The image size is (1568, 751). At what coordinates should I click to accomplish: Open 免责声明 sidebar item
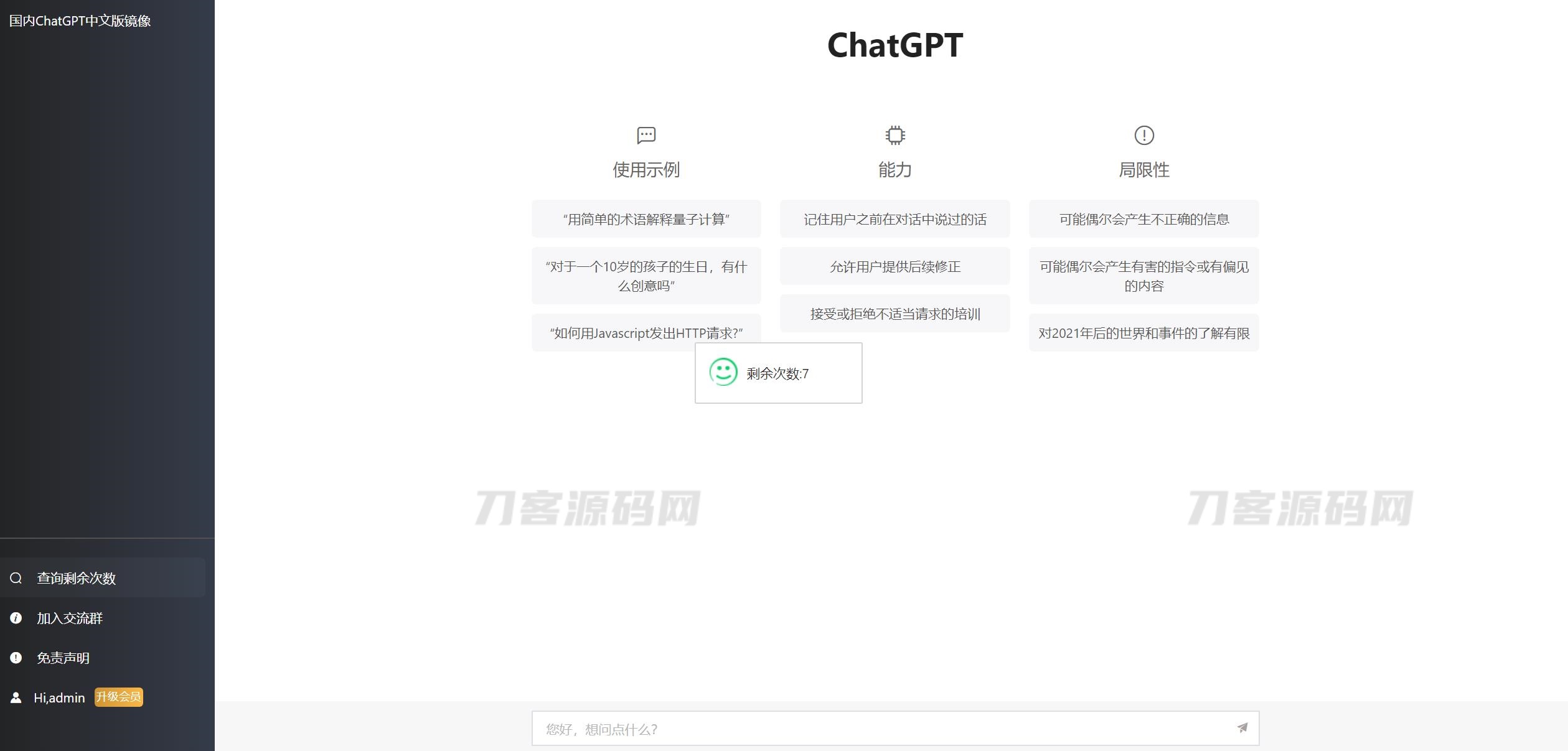63,658
